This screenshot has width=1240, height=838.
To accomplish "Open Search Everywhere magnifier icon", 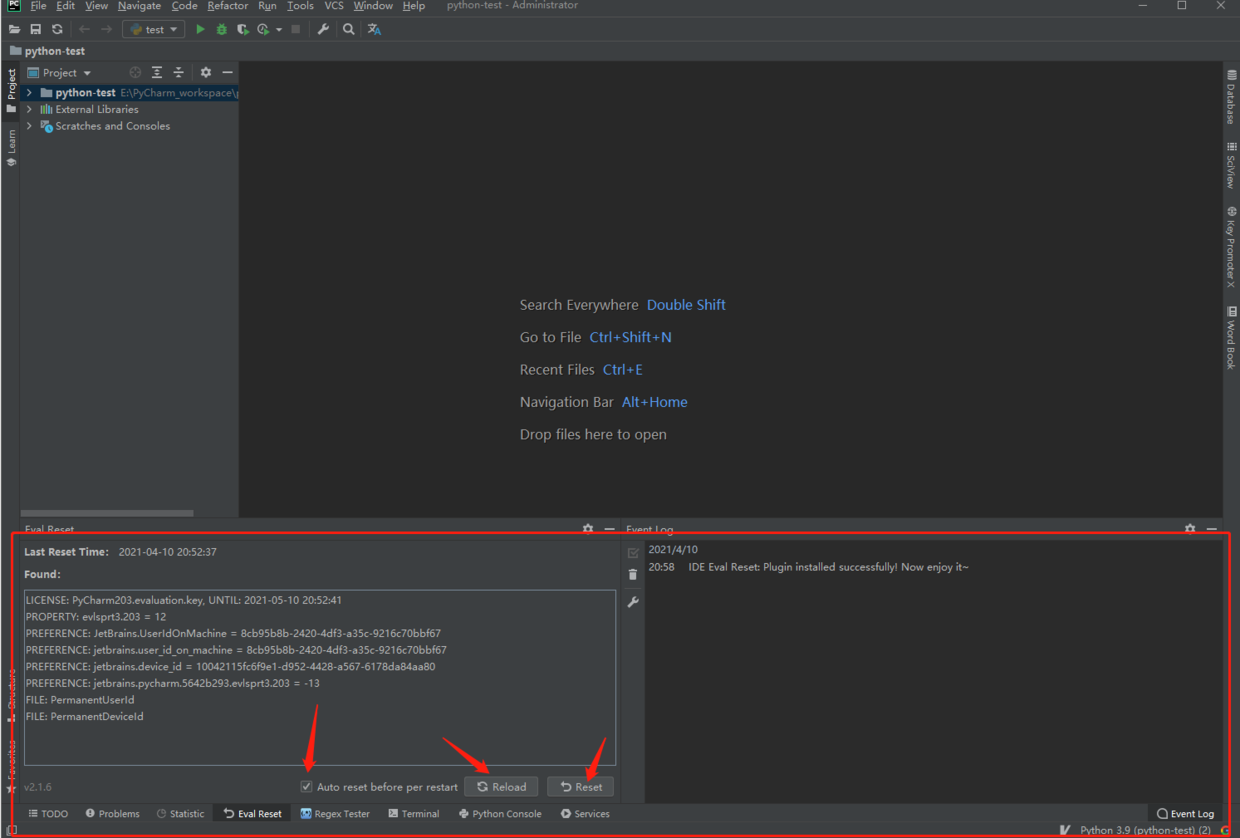I will (348, 30).
